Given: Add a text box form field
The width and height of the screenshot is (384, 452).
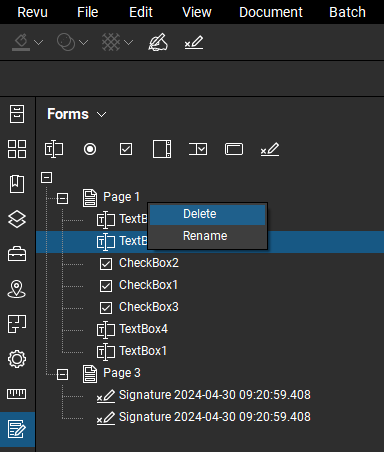Looking at the screenshot, I should click(x=54, y=149).
